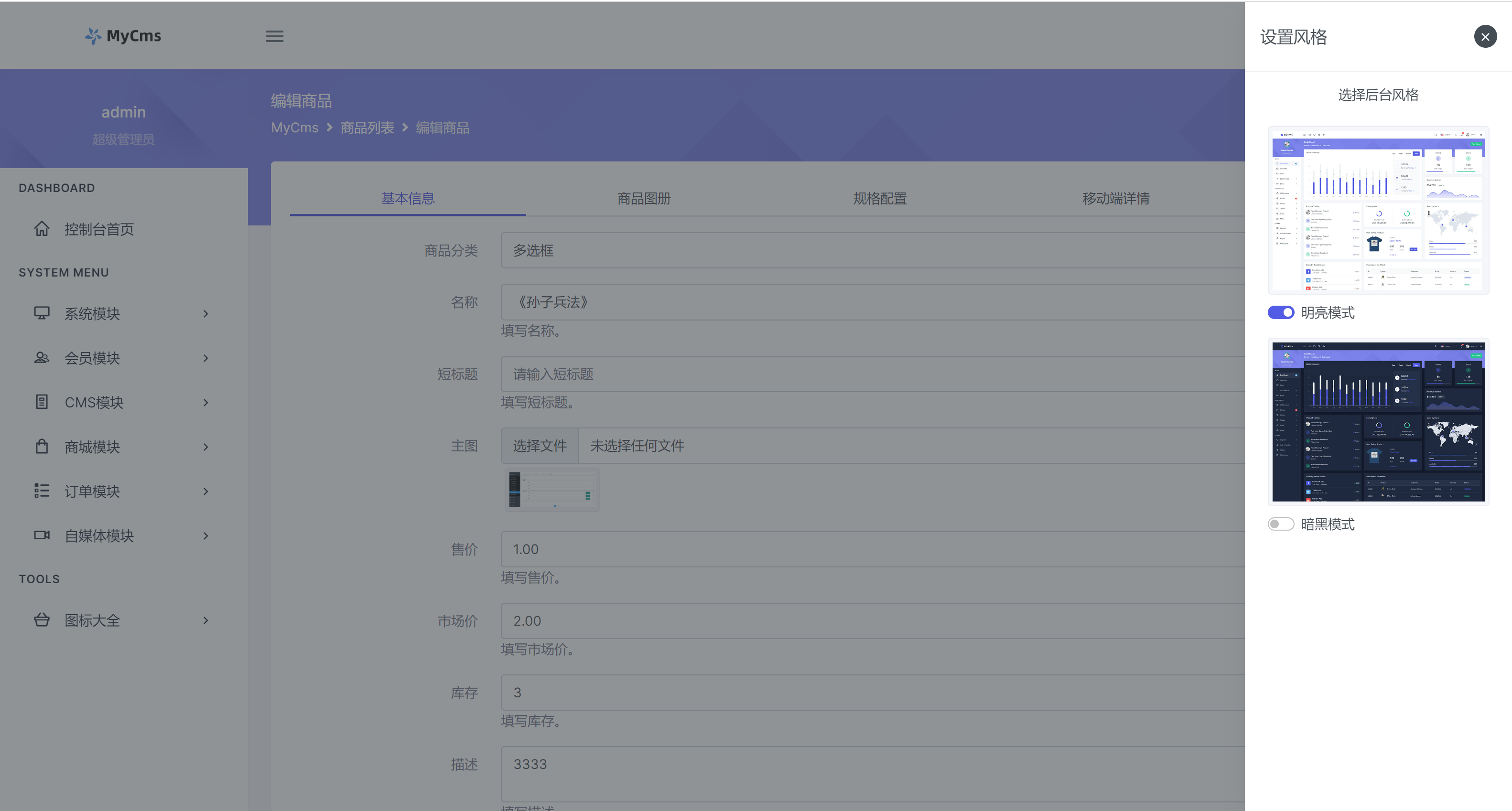Viewport: 1512px width, 811px height.
Task: Click the 名称 input field
Action: [872, 302]
